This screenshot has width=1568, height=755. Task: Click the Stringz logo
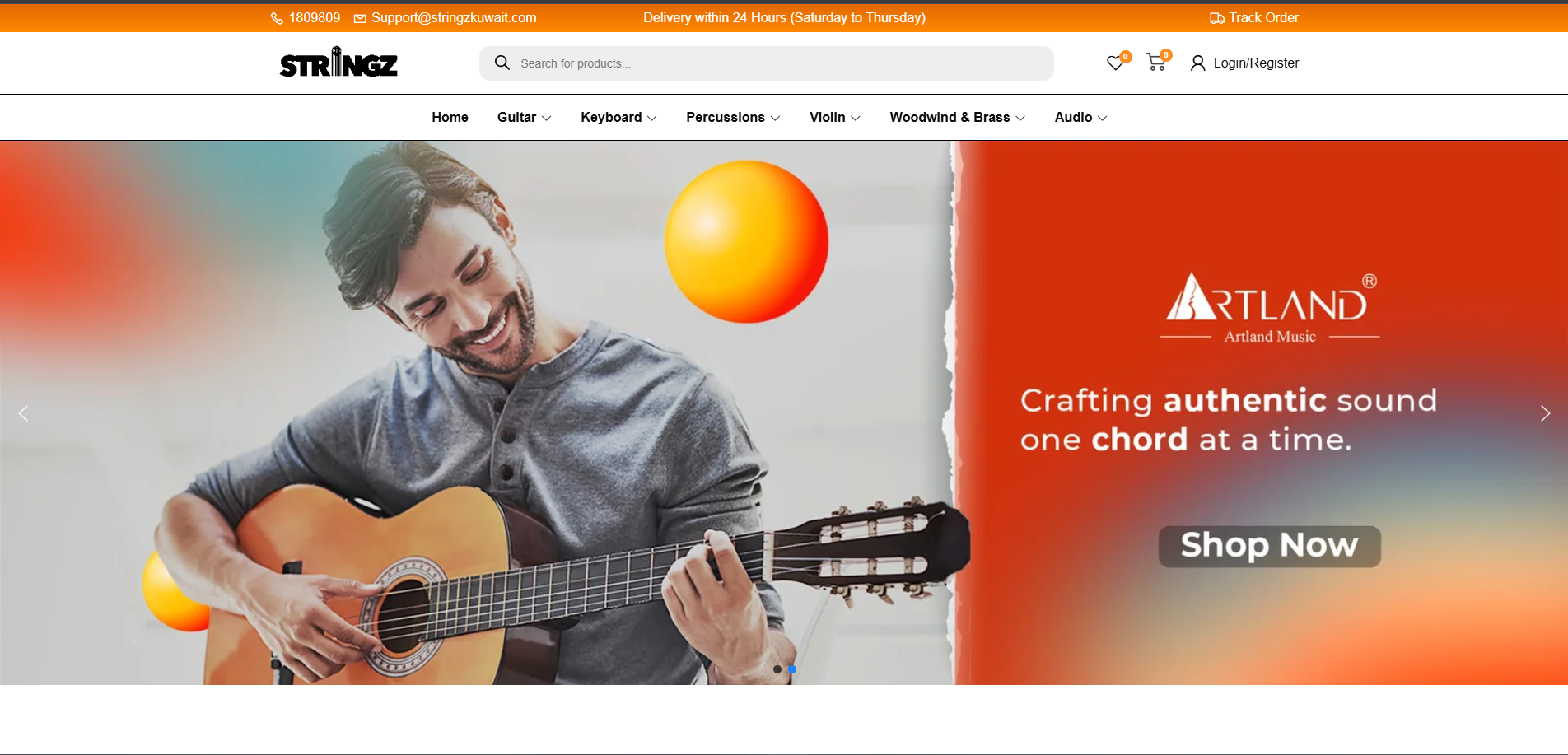[x=338, y=63]
